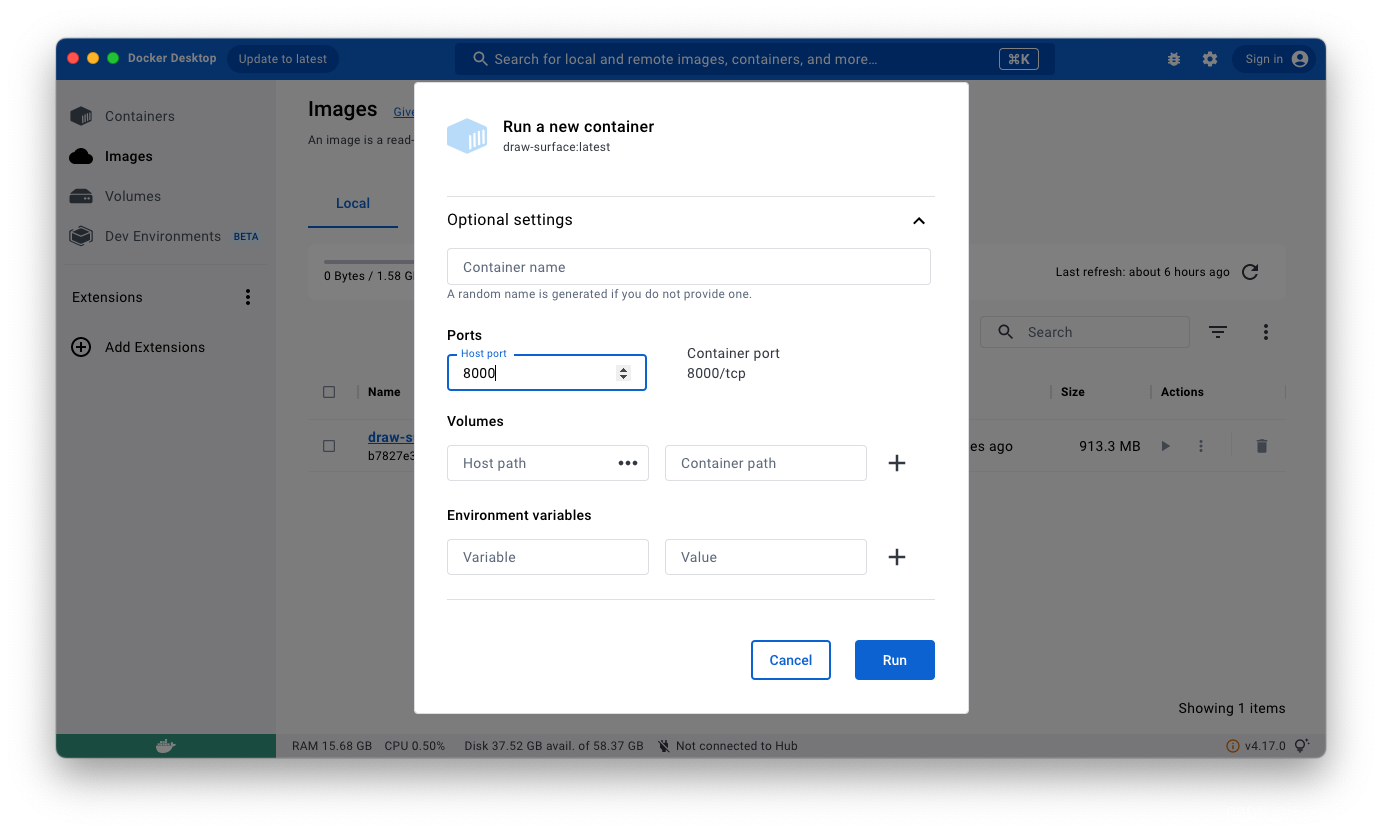Viewport: 1382px width, 832px height.
Task: Click the Sign in button
Action: (x=1275, y=59)
